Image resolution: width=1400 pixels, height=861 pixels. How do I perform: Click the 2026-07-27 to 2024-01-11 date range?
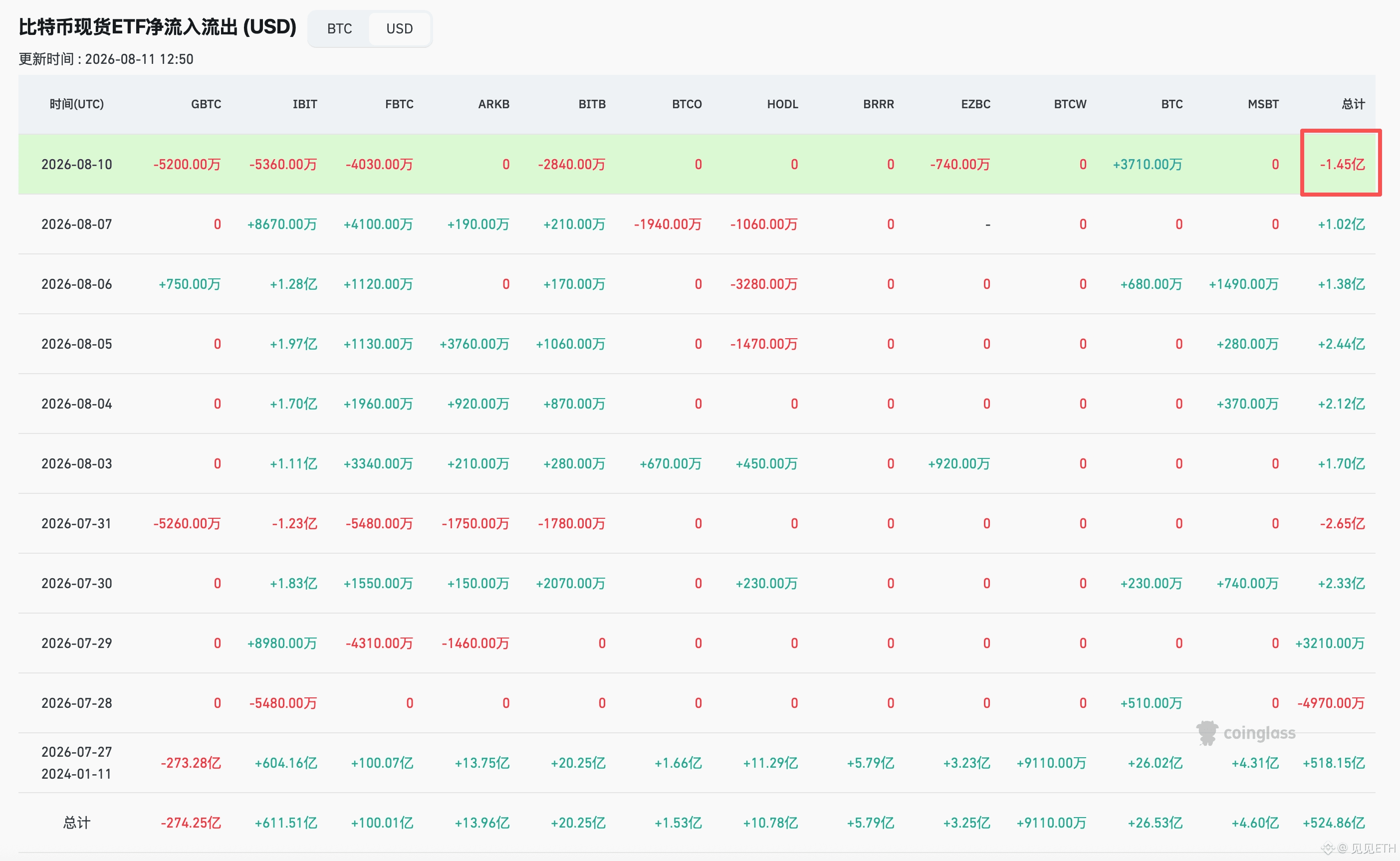pos(76,763)
